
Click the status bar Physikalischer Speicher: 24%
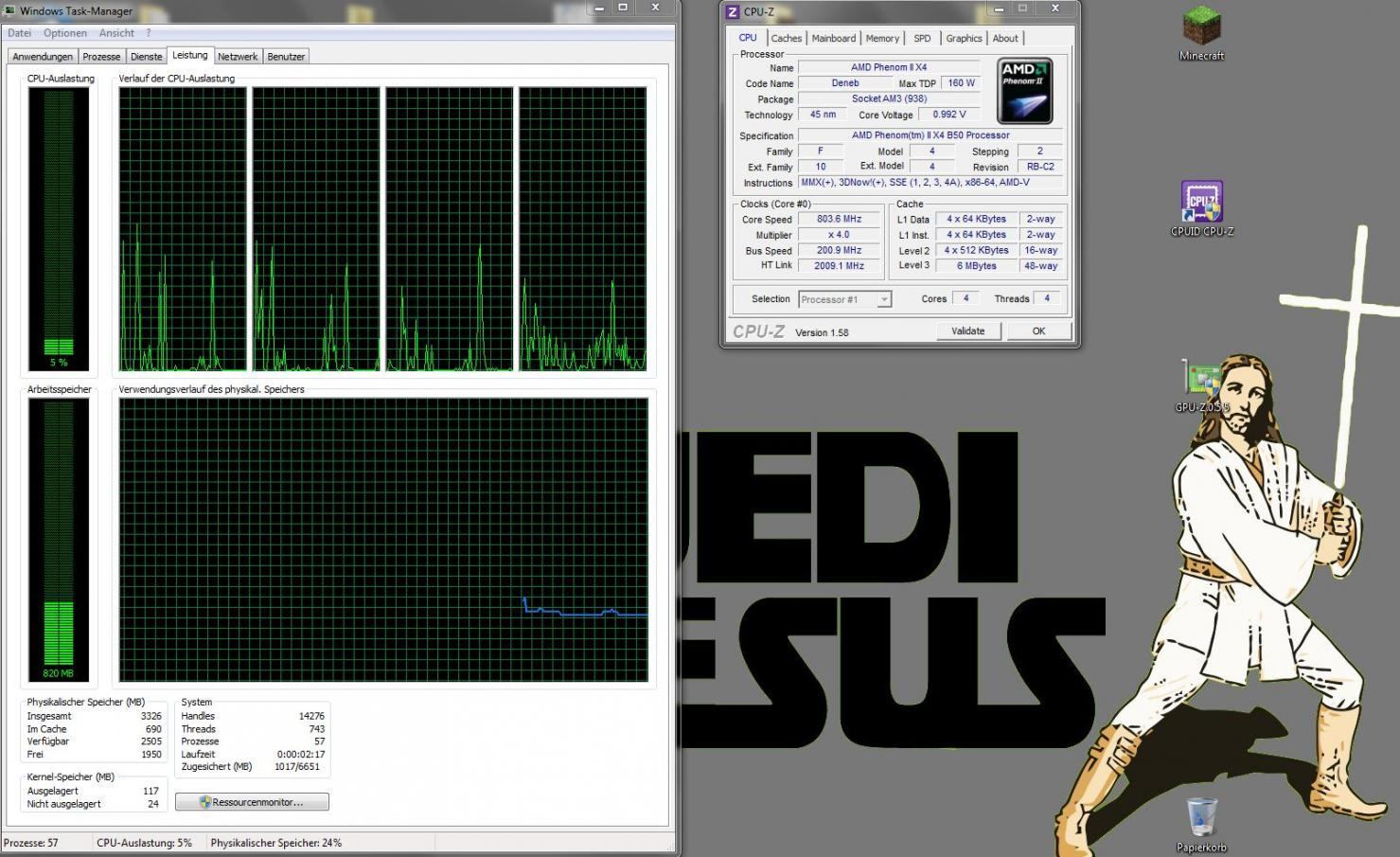click(x=275, y=843)
